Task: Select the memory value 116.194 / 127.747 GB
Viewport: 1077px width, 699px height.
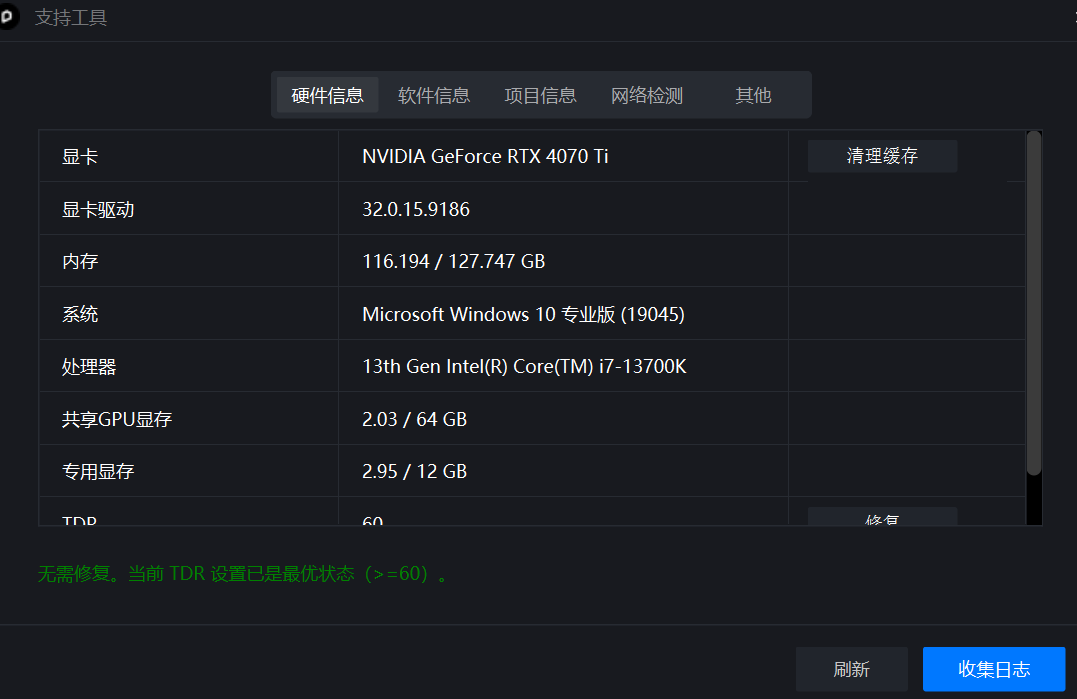Action: click(x=453, y=262)
